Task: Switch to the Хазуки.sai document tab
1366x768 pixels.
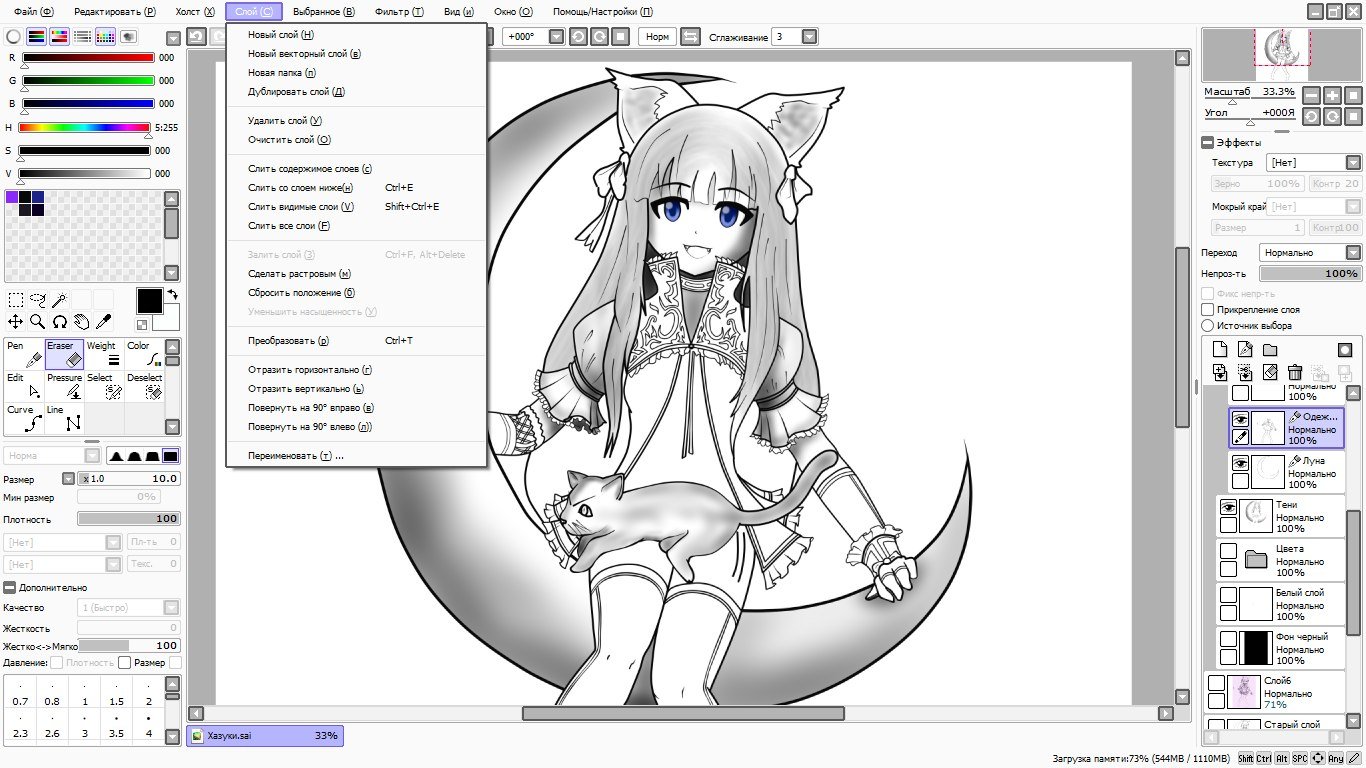Action: point(265,736)
